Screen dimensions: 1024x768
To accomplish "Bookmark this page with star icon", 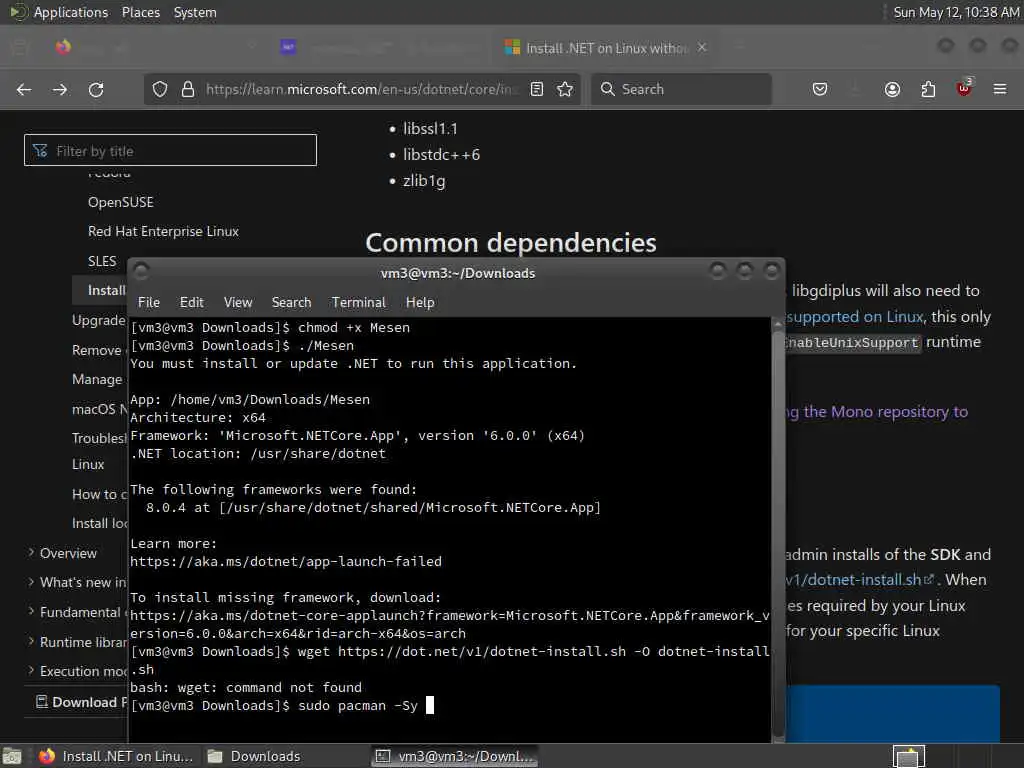I will point(565,89).
